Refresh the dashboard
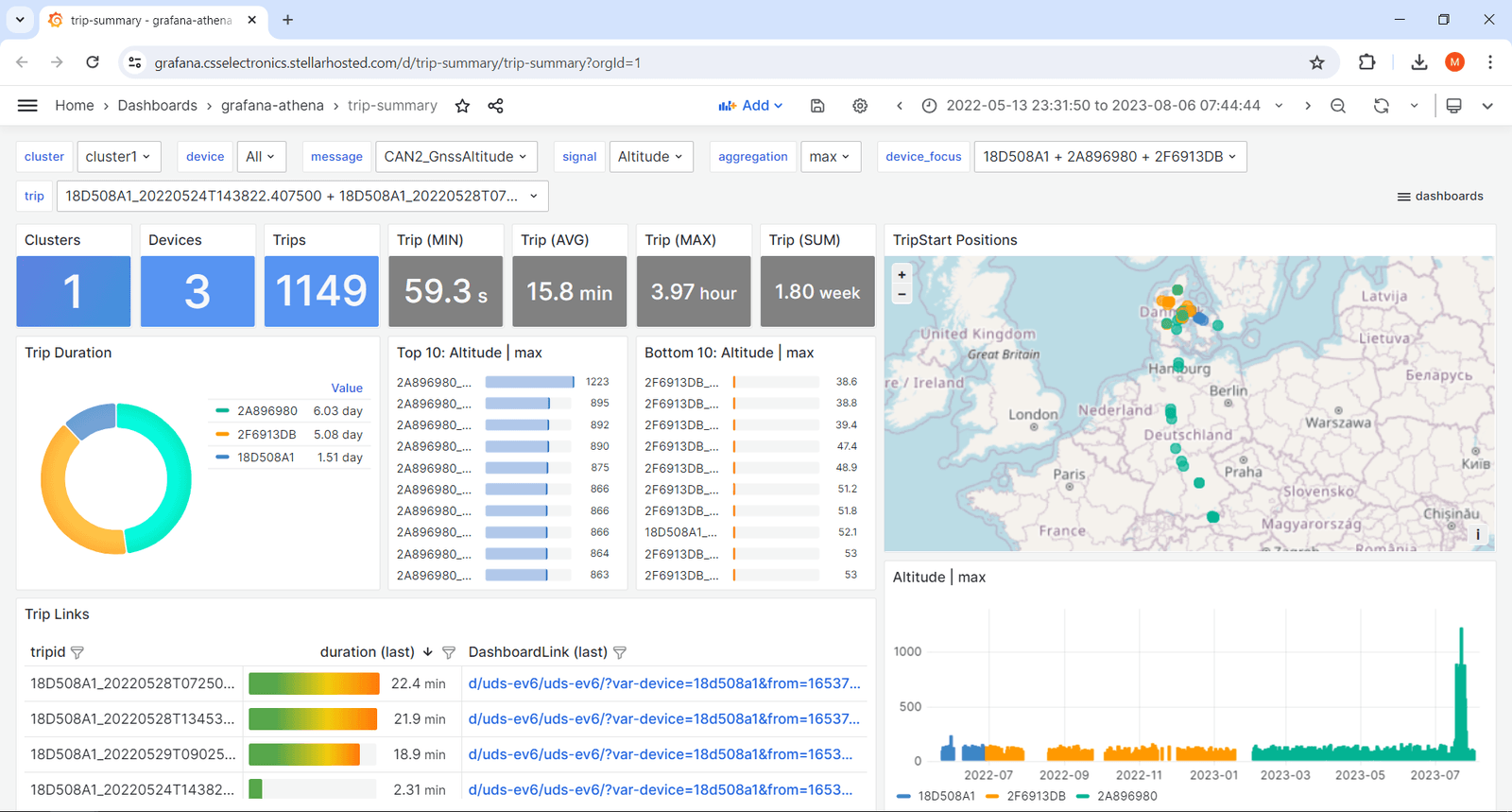Viewport: 1512px width, 812px height. pos(1382,106)
